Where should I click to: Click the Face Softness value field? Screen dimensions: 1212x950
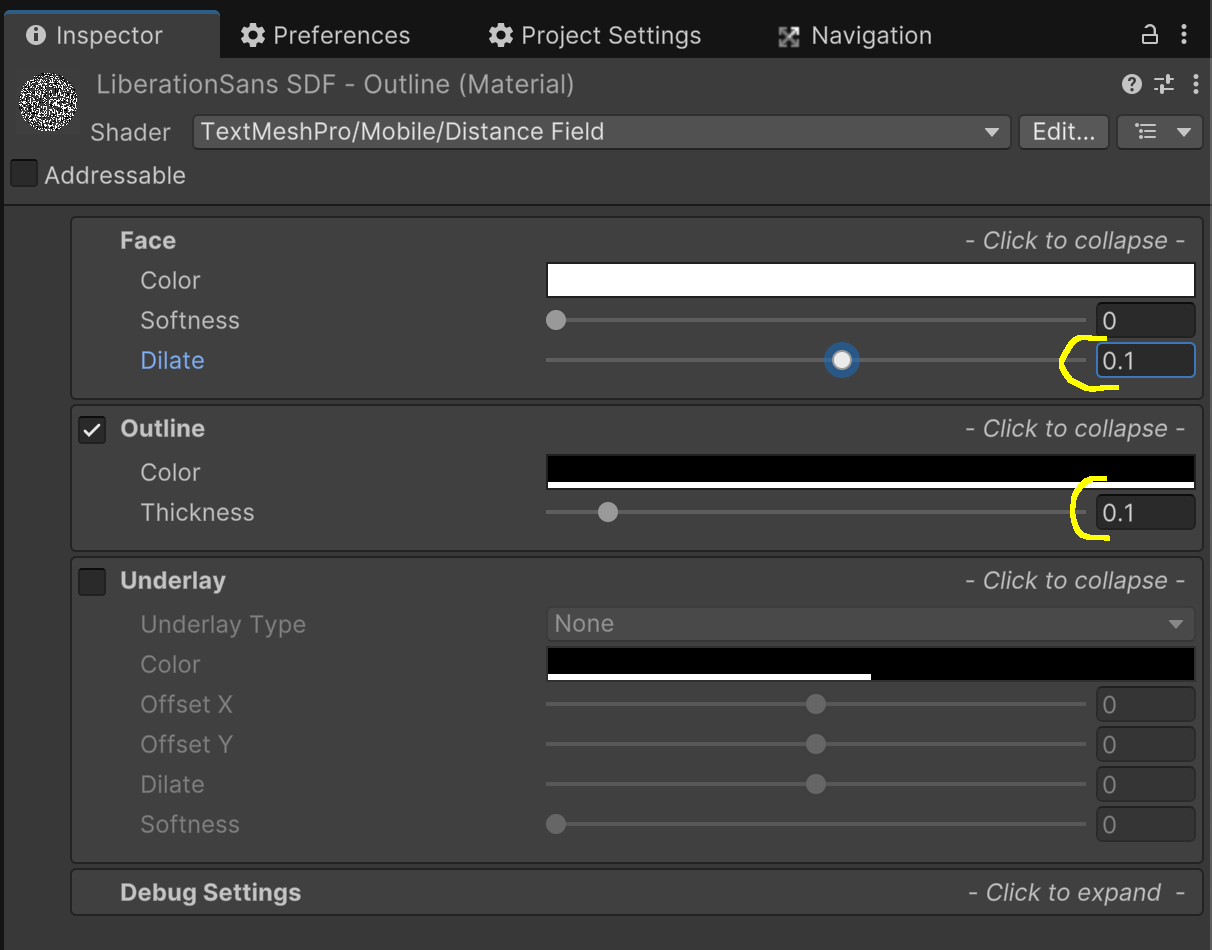(x=1145, y=321)
